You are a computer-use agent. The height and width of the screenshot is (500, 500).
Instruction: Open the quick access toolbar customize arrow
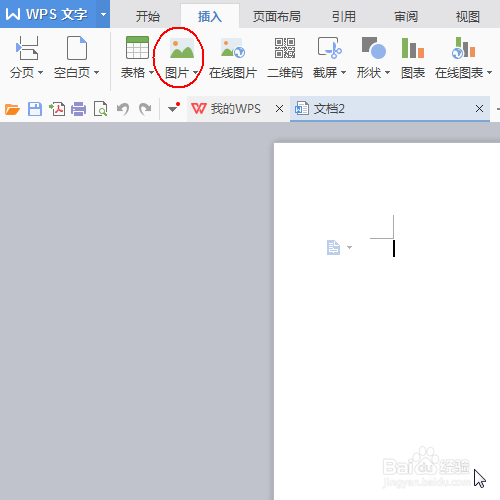[174, 108]
